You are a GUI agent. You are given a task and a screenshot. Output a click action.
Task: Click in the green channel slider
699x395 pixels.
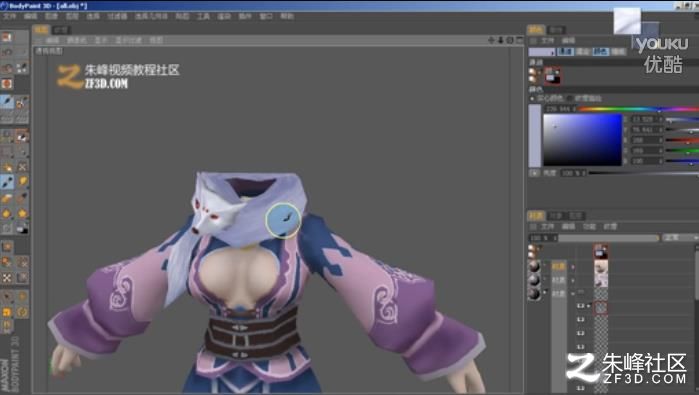(x=682, y=151)
